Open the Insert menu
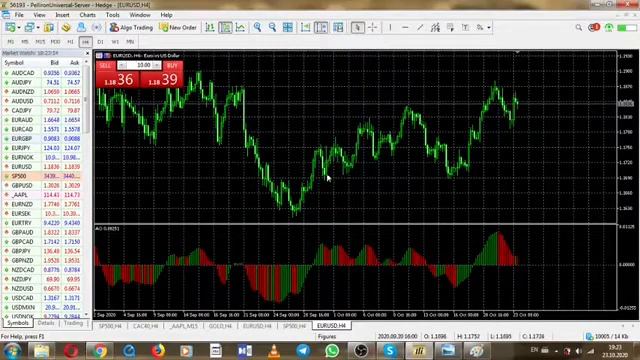The image size is (640, 360). tap(62, 15)
